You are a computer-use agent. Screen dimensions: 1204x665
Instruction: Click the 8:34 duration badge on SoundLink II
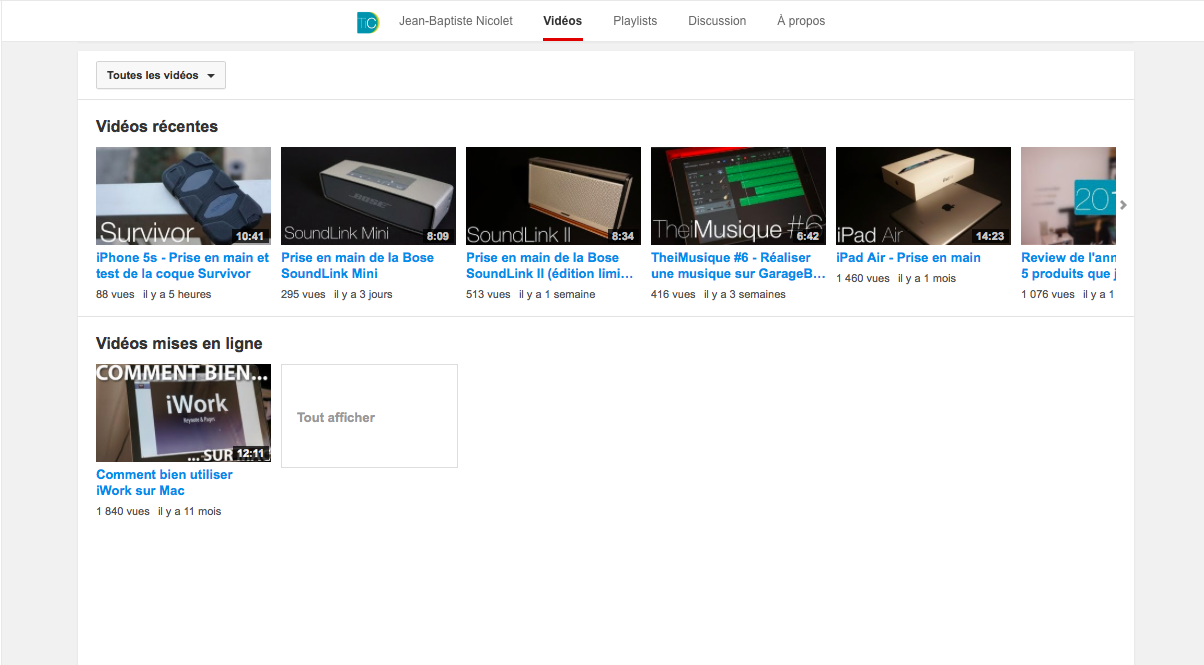point(623,237)
